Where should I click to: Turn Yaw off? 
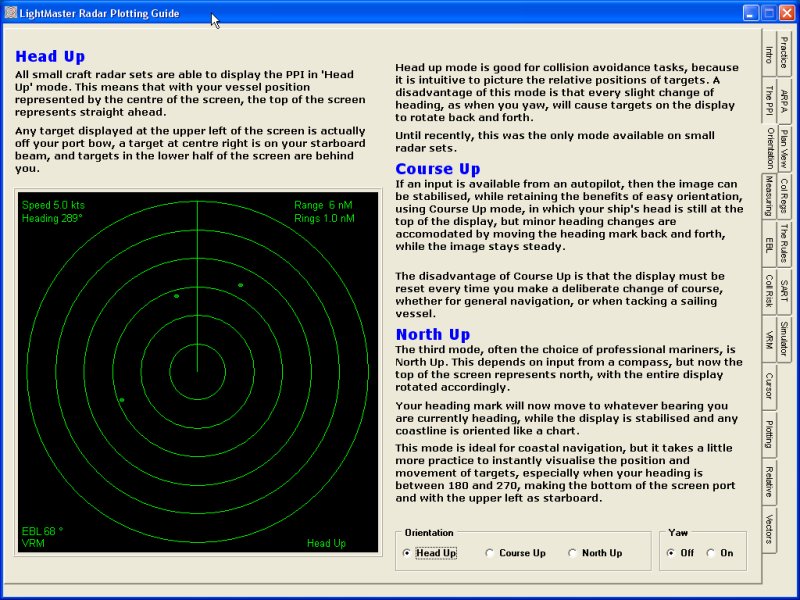pos(671,553)
